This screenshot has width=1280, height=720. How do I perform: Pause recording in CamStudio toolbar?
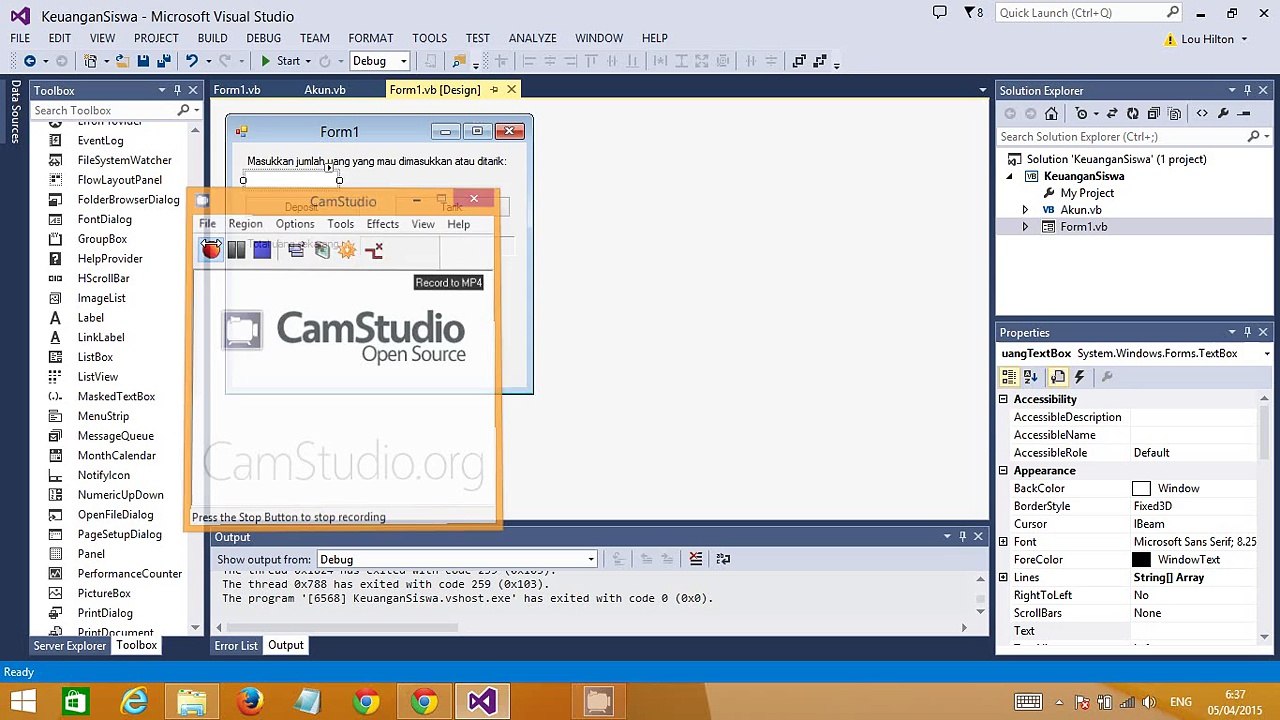tap(236, 250)
